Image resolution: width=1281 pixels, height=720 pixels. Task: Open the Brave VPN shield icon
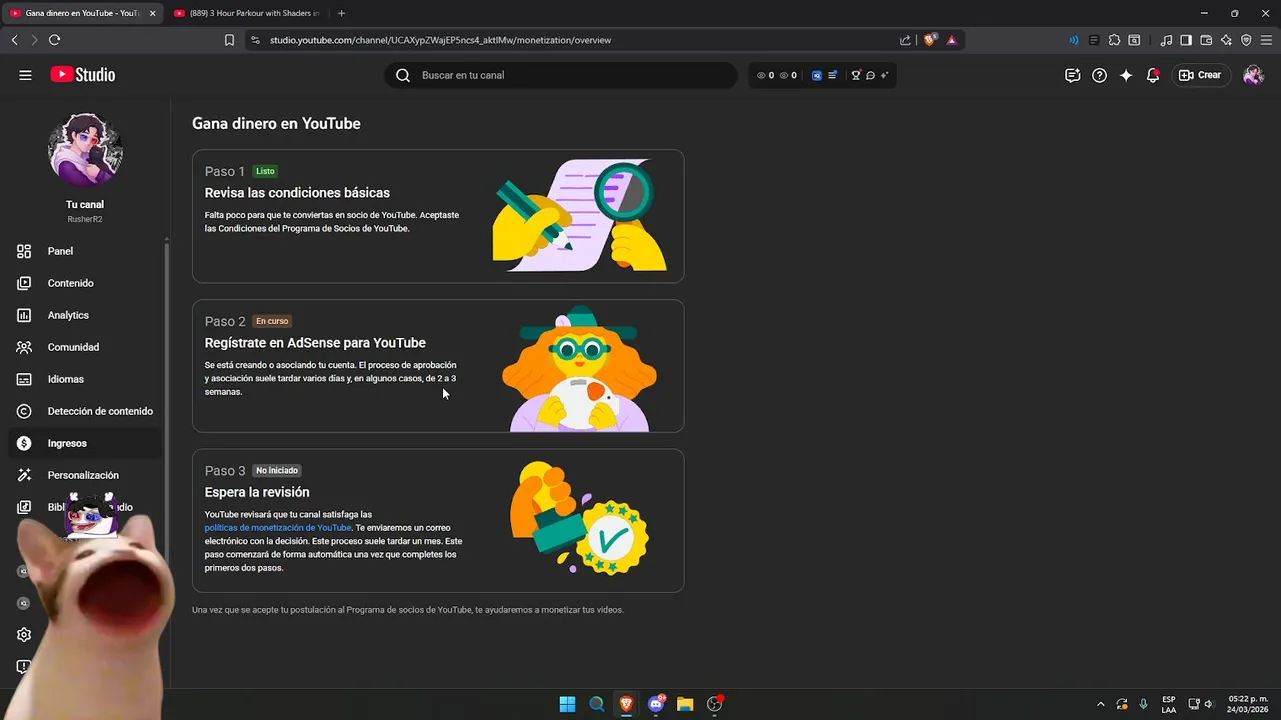tap(1246, 40)
